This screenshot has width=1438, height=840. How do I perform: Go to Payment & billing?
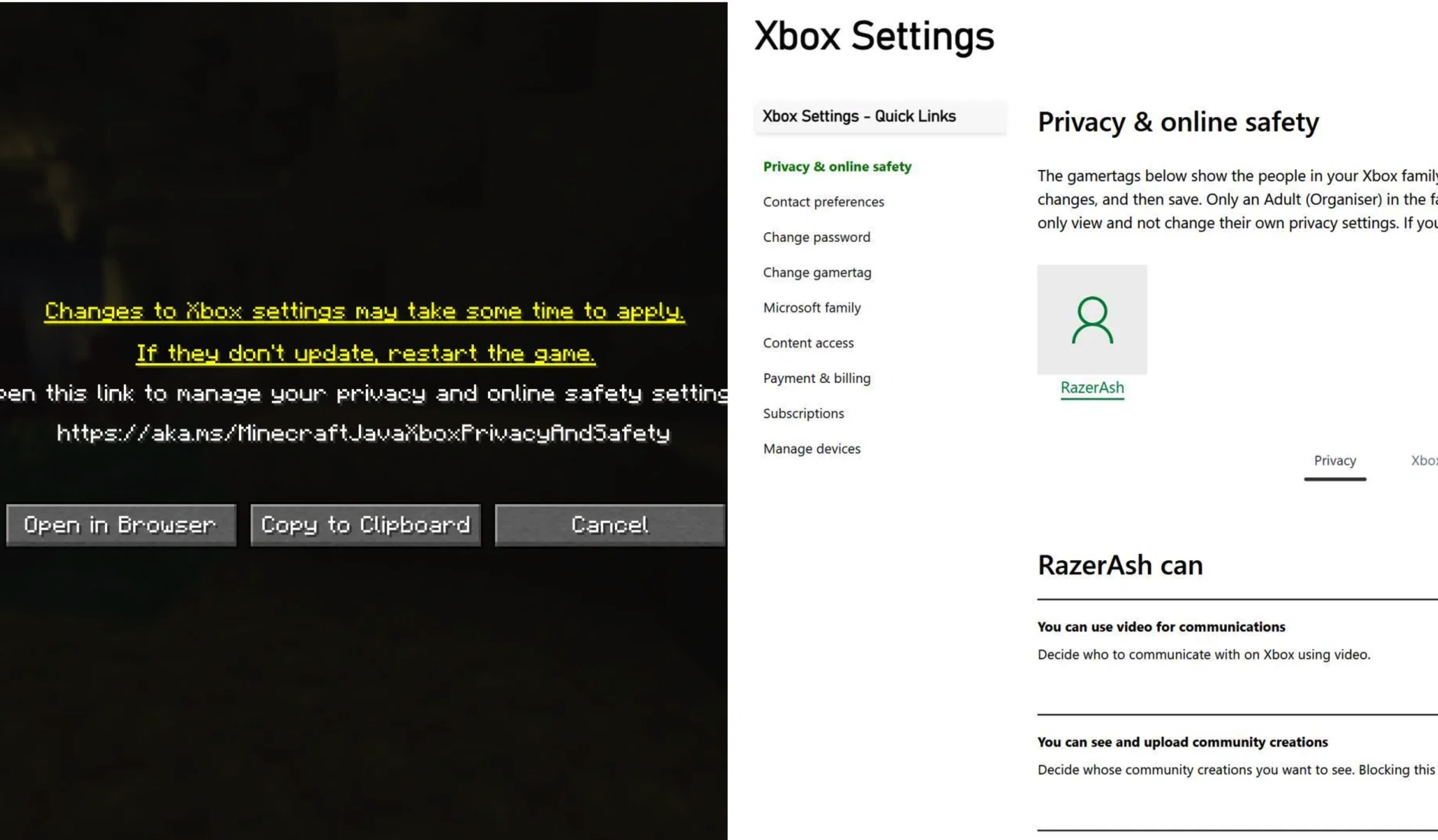pos(817,378)
